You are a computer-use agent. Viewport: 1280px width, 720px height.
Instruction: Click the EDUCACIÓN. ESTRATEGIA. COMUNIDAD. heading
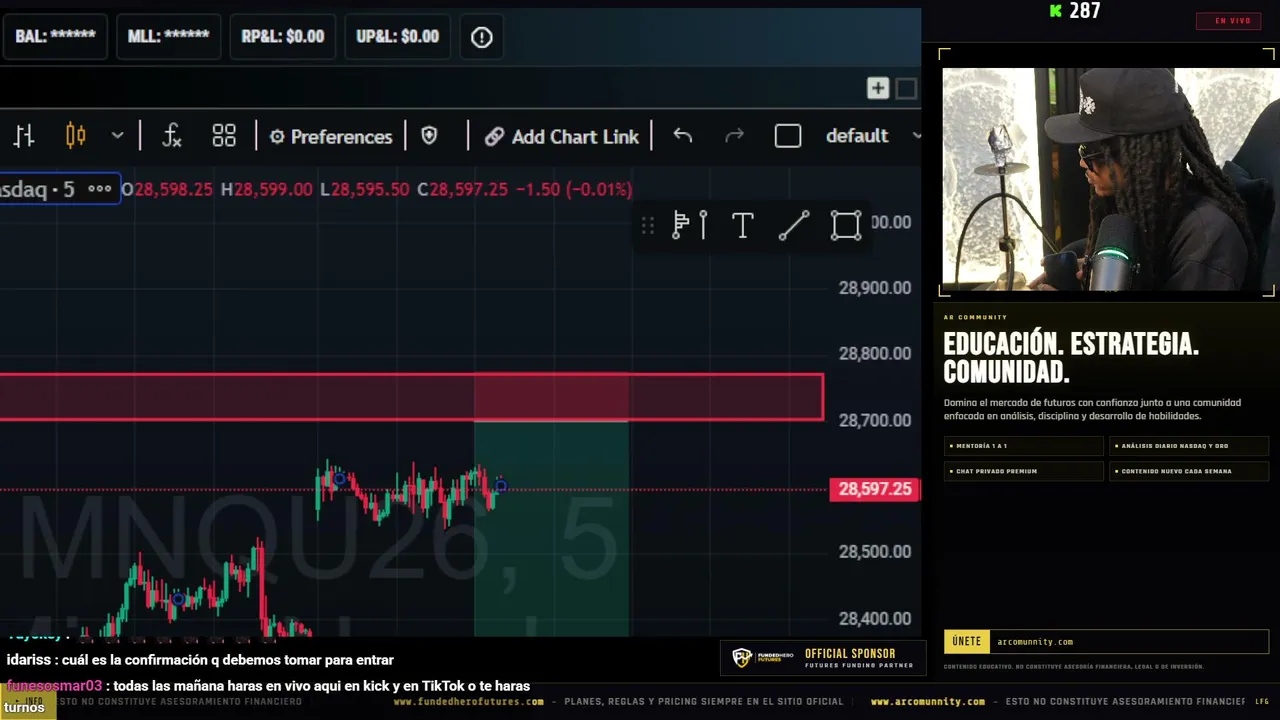(1071, 358)
